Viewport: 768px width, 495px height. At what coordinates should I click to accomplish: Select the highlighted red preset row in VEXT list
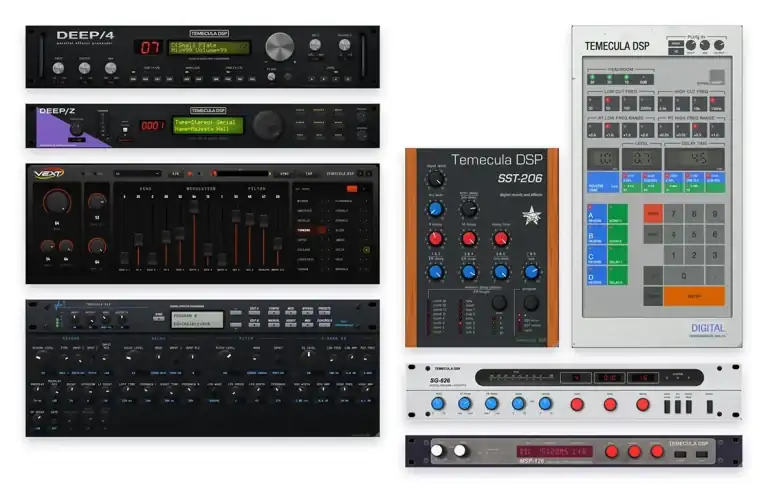tap(311, 230)
